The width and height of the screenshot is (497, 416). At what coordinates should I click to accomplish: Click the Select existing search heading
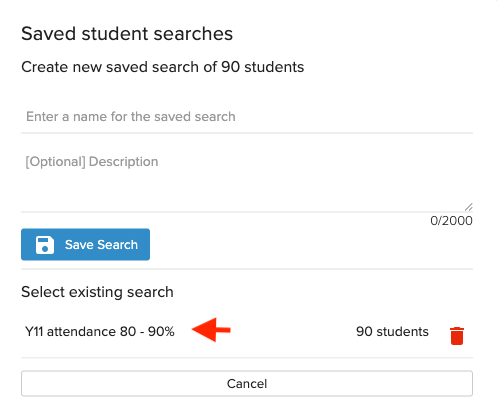point(97,292)
